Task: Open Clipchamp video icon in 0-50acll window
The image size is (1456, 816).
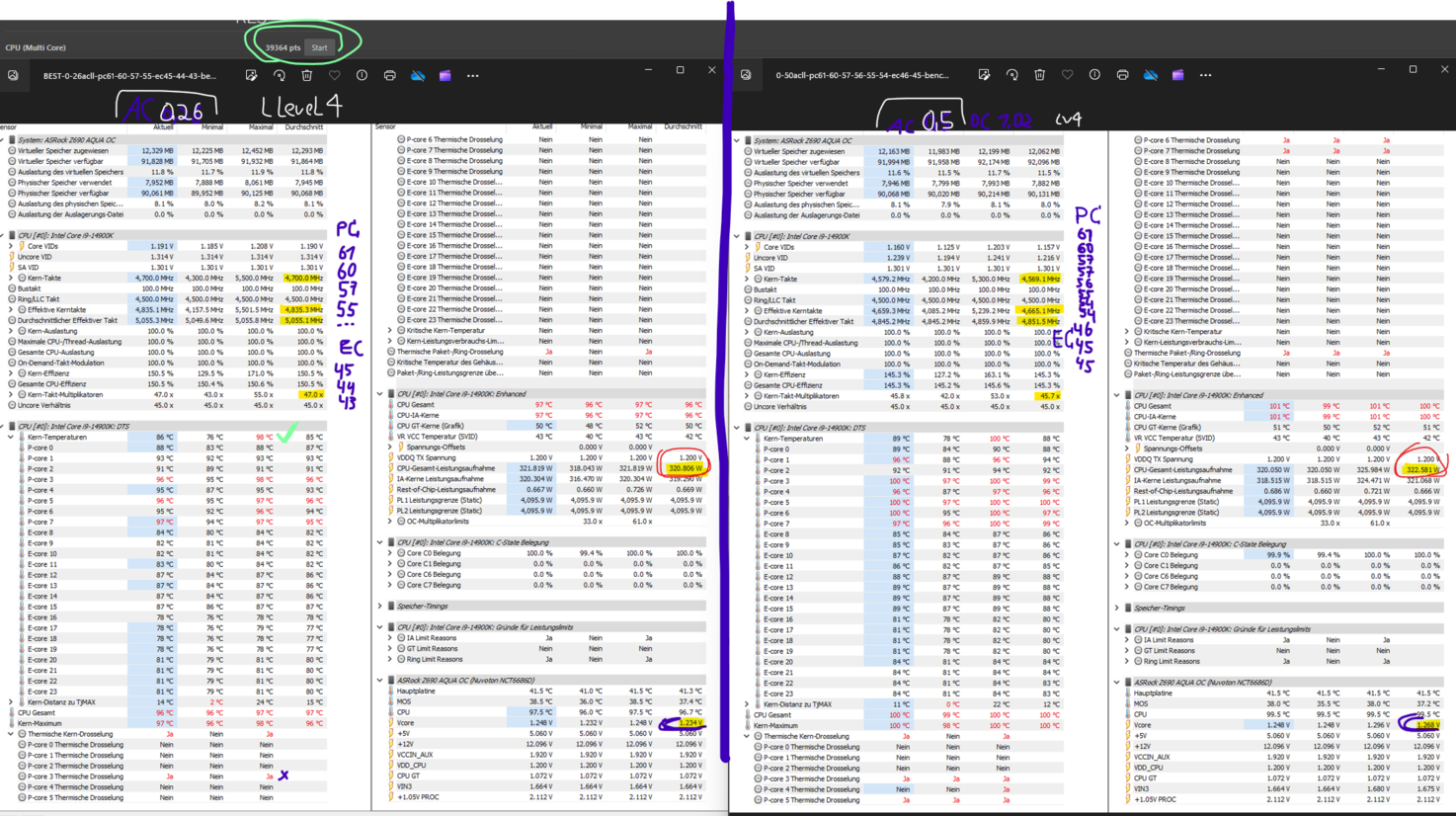Action: pyautogui.click(x=1177, y=75)
